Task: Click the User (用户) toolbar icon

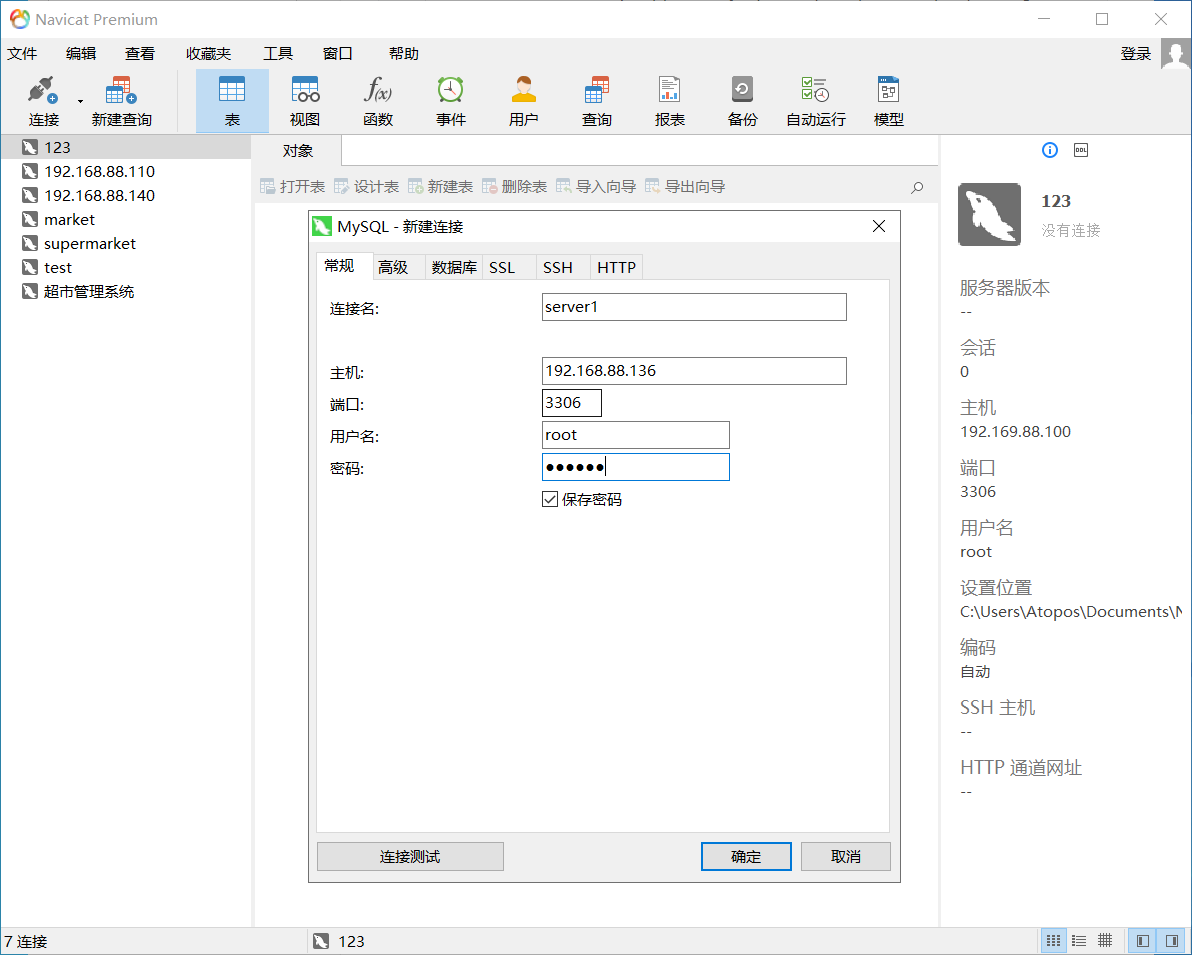Action: [x=524, y=100]
